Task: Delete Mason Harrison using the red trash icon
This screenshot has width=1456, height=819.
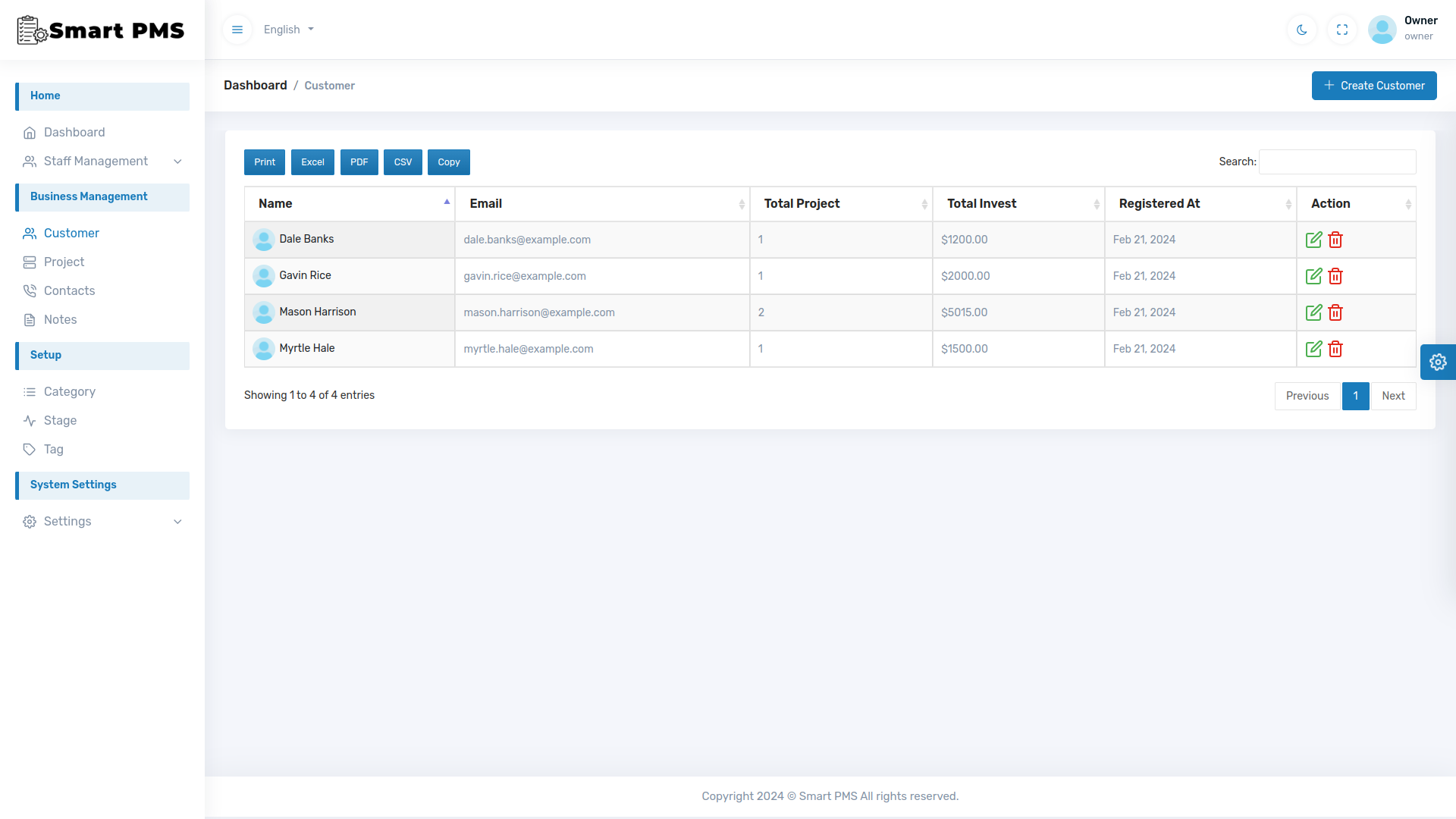Action: (x=1335, y=312)
